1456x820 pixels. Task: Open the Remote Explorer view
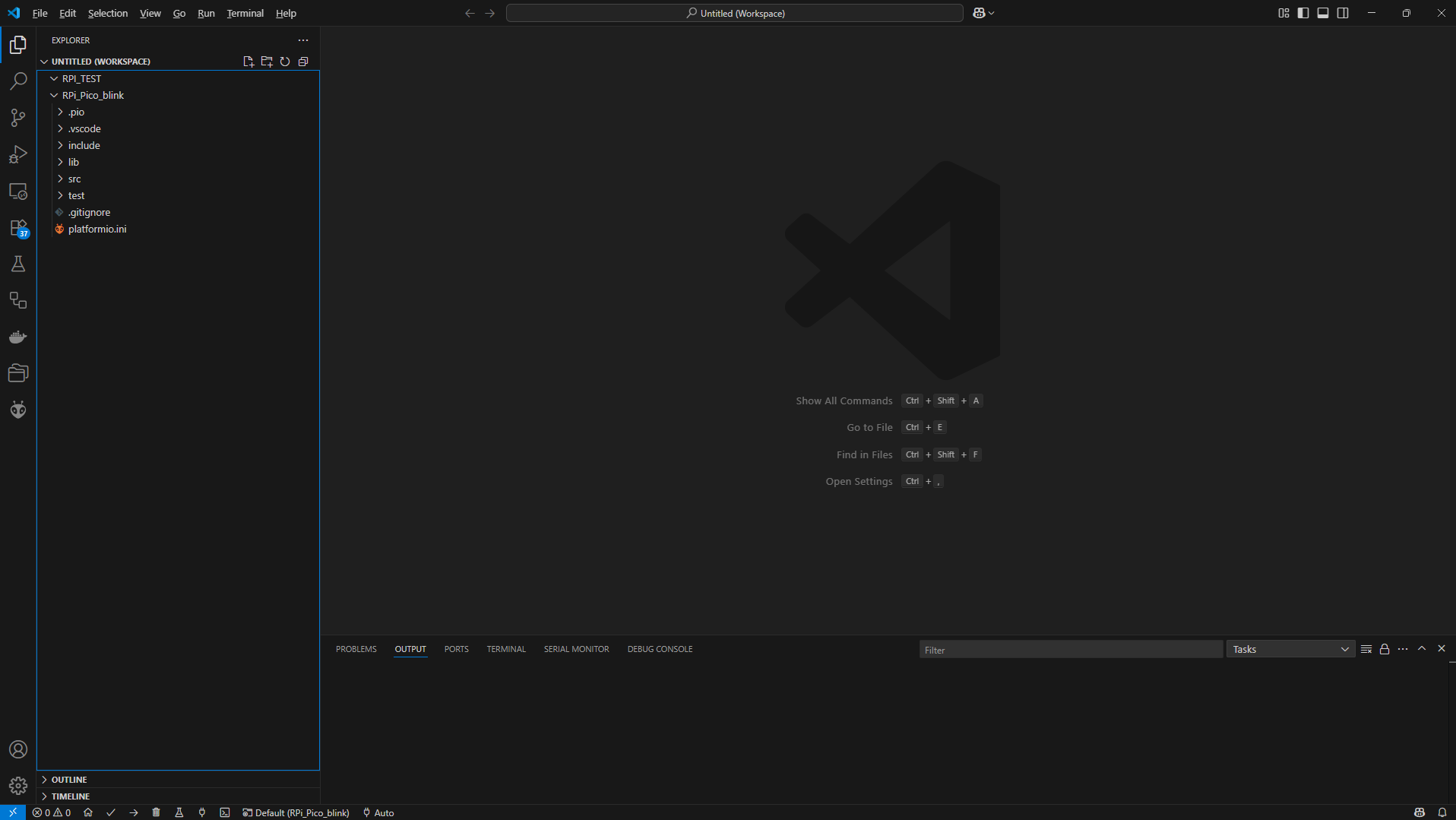coord(18,191)
